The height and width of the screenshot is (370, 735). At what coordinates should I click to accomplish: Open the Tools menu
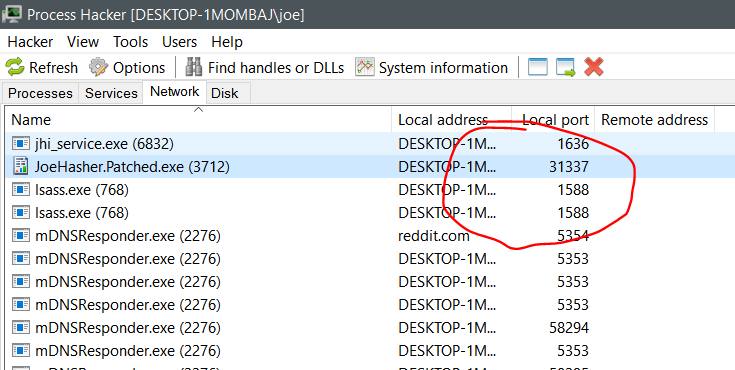(x=130, y=42)
